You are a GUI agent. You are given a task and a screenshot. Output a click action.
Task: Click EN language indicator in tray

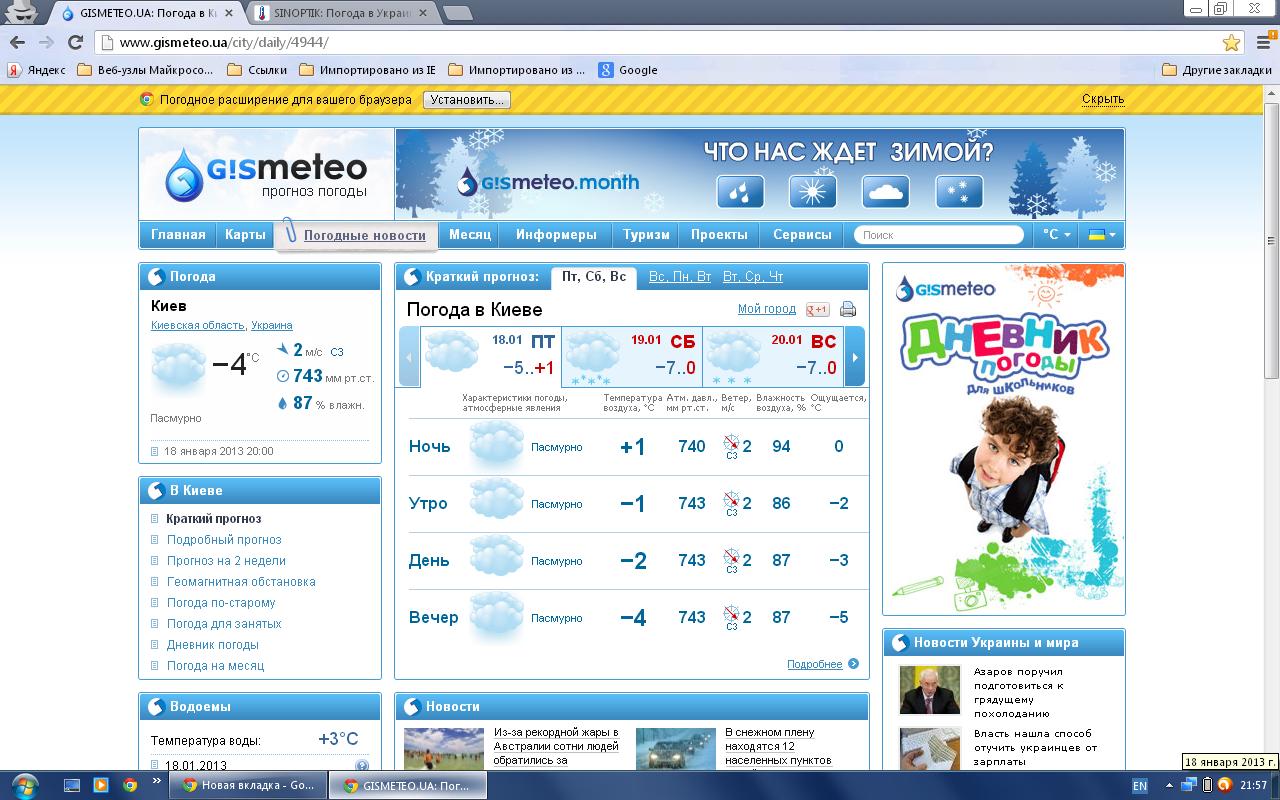pyautogui.click(x=1141, y=785)
